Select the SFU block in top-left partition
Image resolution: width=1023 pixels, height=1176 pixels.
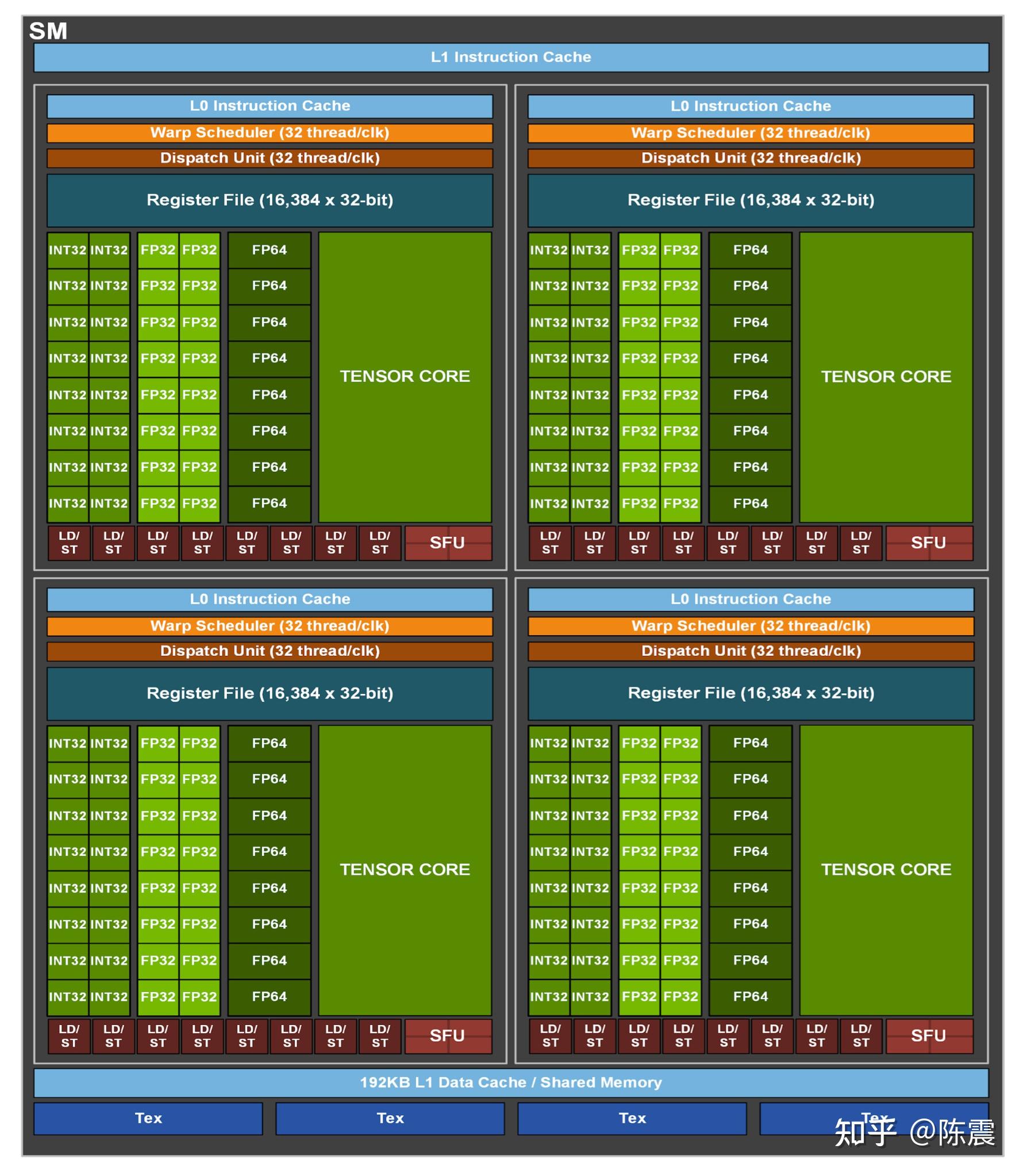[448, 543]
